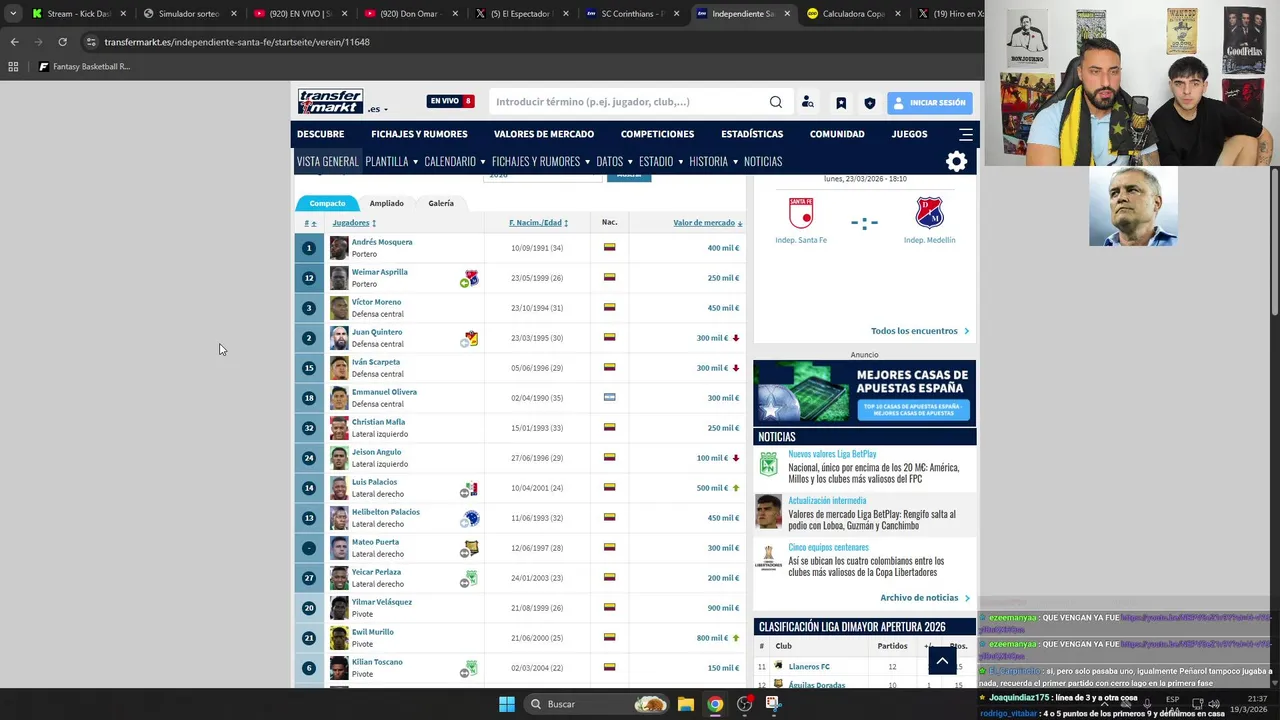This screenshot has width=1280, height=720.
Task: Open the COMUNIDAD menu
Action: (837, 134)
